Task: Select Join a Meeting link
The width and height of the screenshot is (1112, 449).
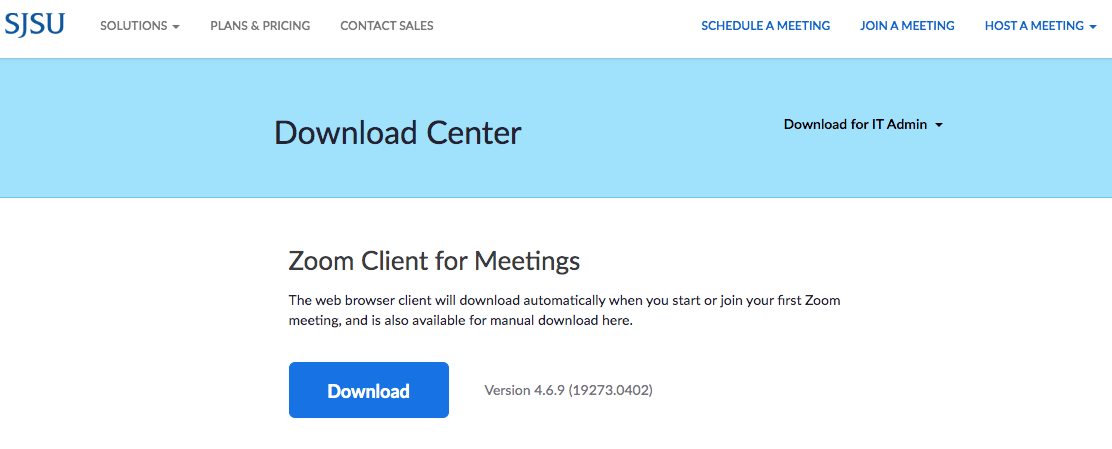Action: (907, 26)
